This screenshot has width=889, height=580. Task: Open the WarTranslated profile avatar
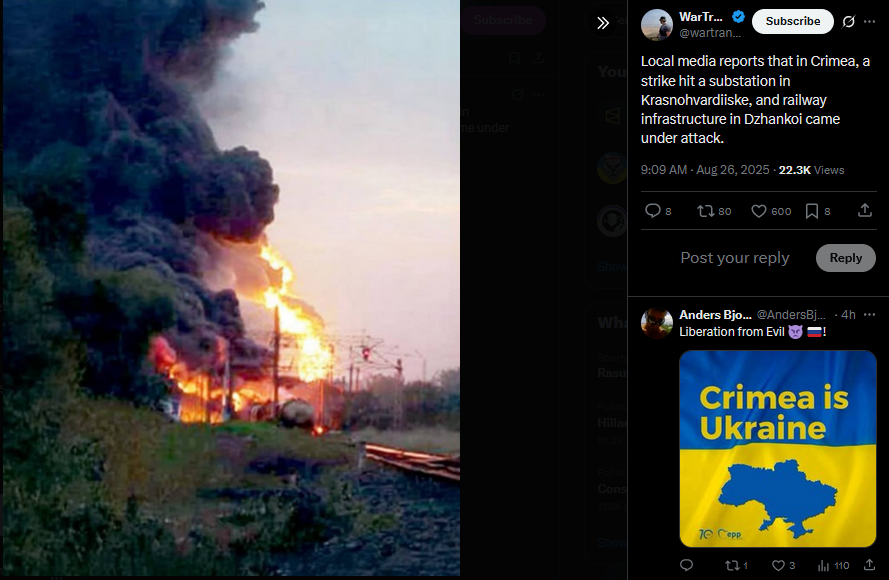pos(657,24)
